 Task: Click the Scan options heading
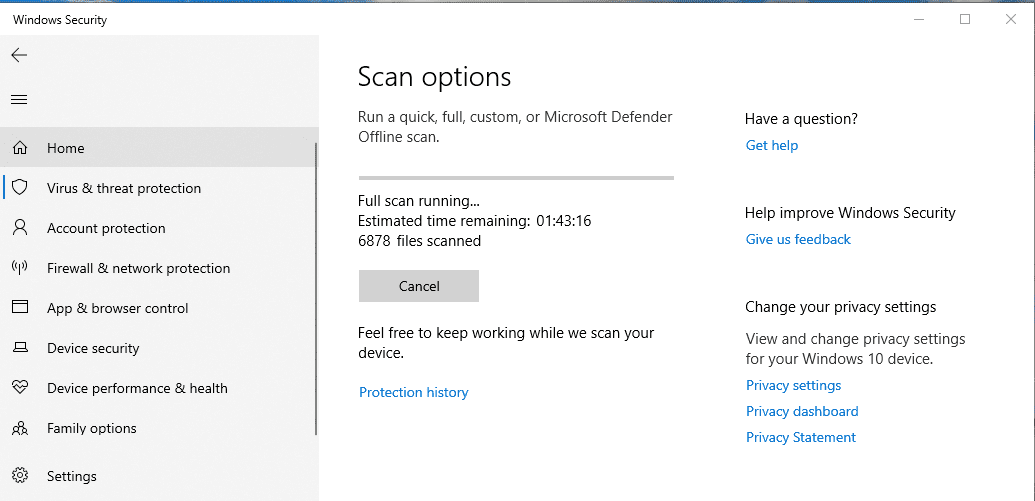(434, 77)
